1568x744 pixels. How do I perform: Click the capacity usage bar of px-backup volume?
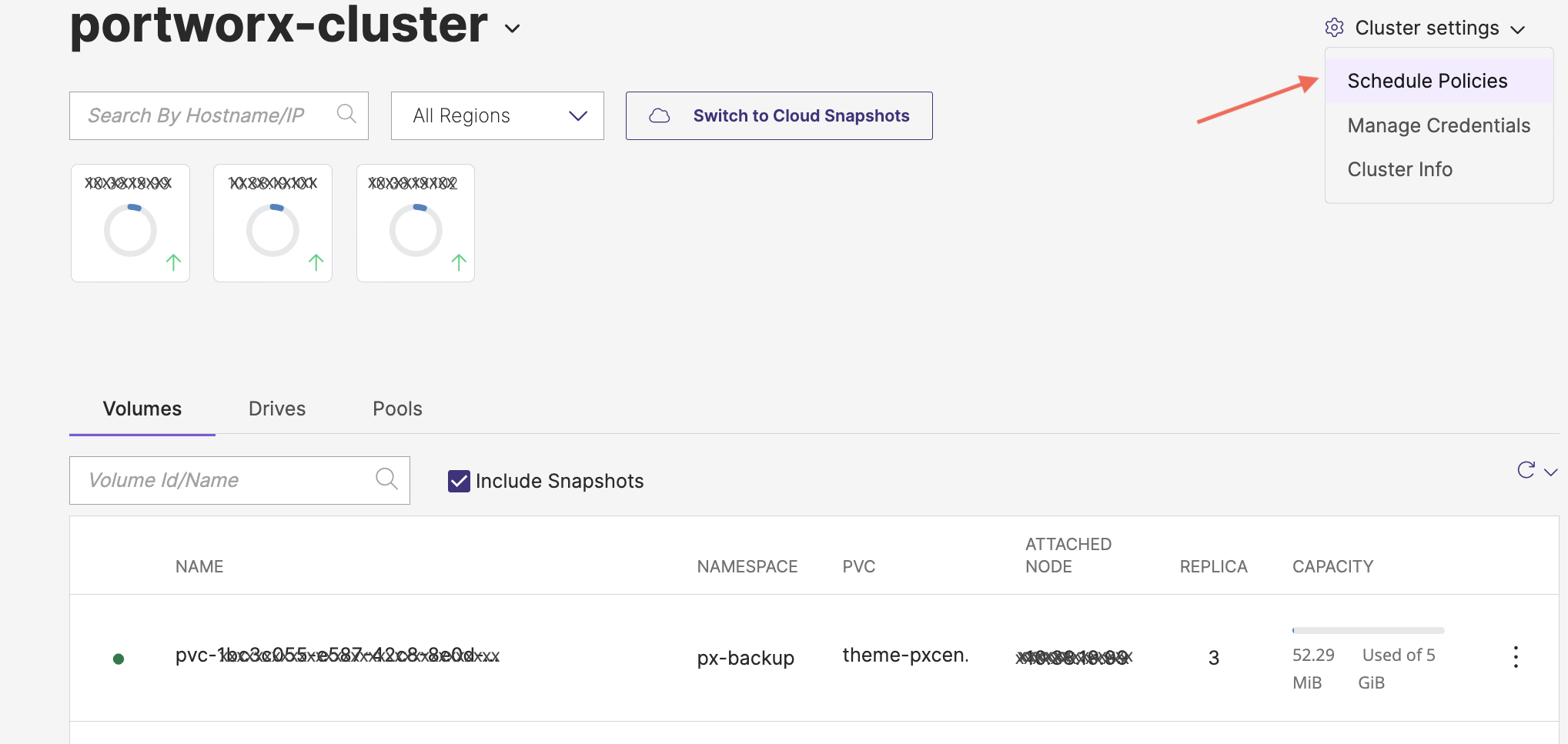tap(1368, 630)
